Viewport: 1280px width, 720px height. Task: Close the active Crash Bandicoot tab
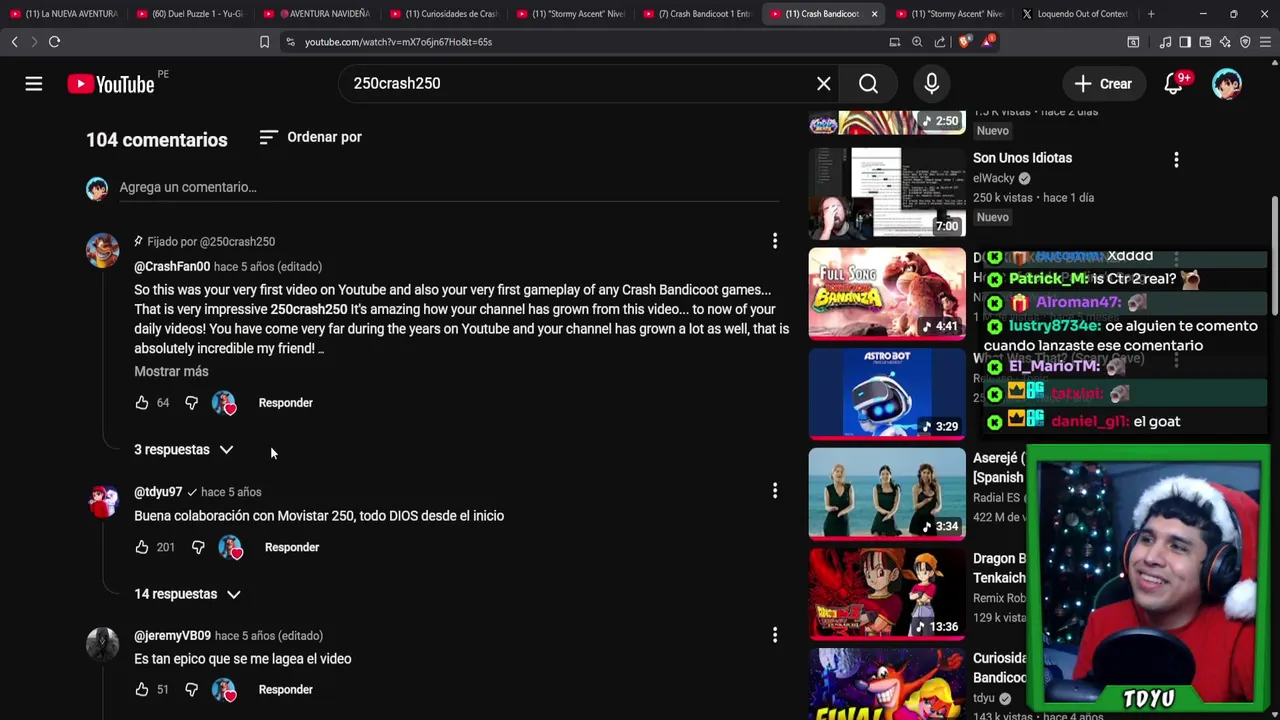[x=874, y=14]
